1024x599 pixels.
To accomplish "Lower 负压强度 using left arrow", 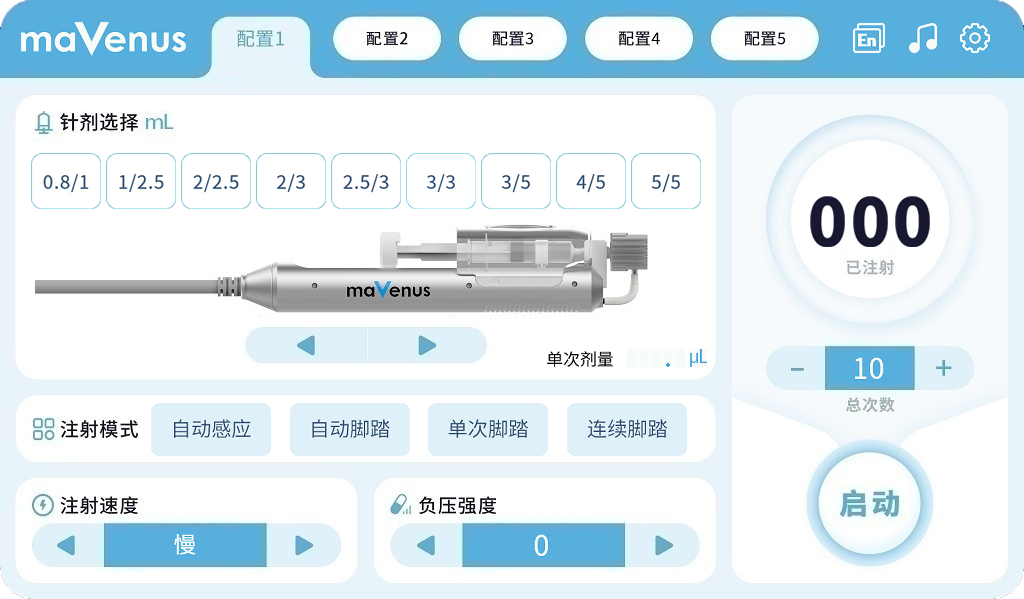I will coord(426,545).
